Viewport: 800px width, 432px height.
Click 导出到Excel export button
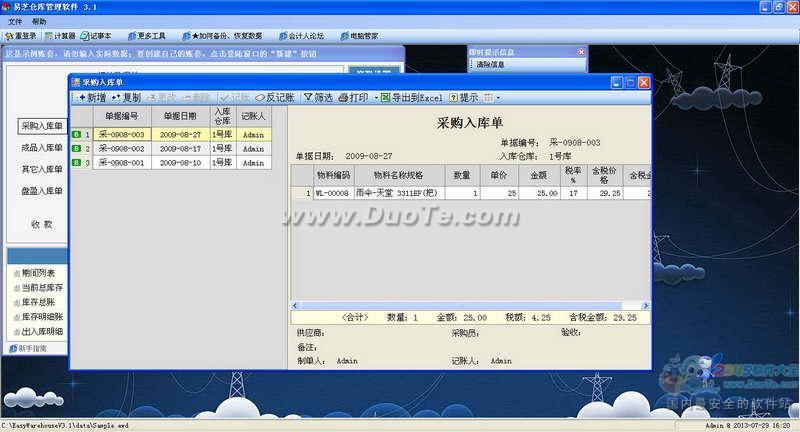pos(412,97)
